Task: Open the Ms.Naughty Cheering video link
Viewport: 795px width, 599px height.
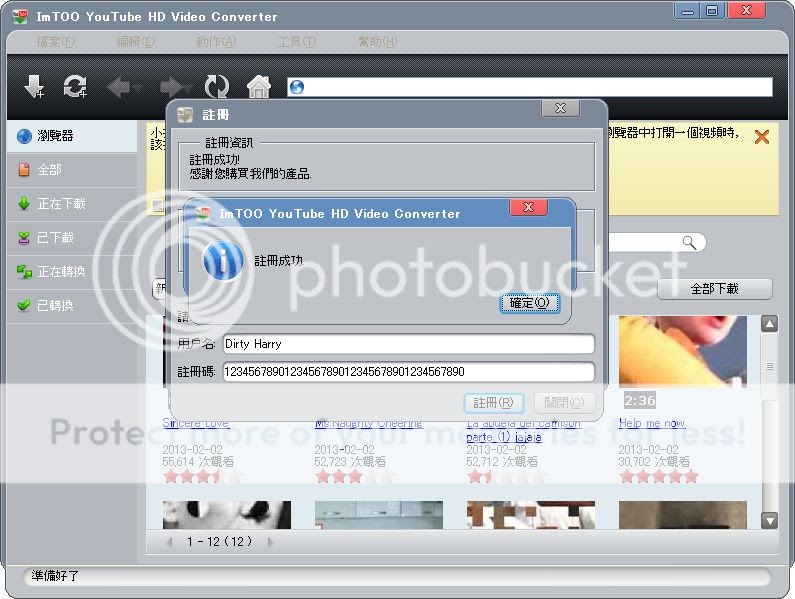Action: pos(369,423)
